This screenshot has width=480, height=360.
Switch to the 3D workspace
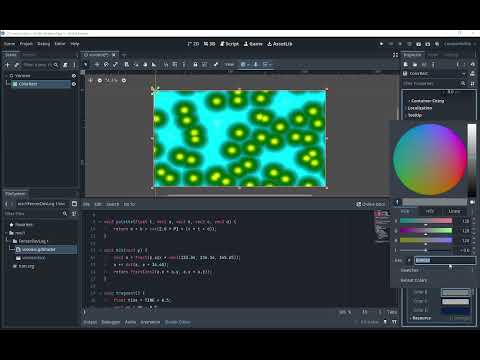[x=210, y=44]
